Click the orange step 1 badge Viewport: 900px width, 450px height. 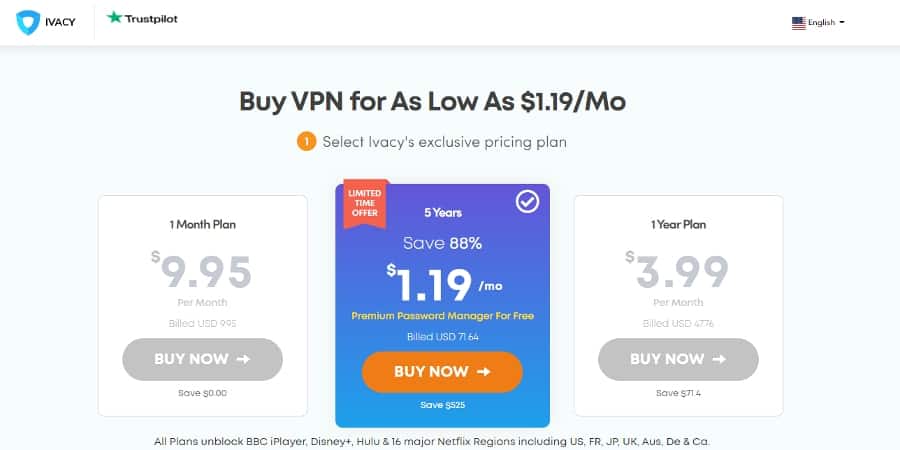(x=306, y=142)
